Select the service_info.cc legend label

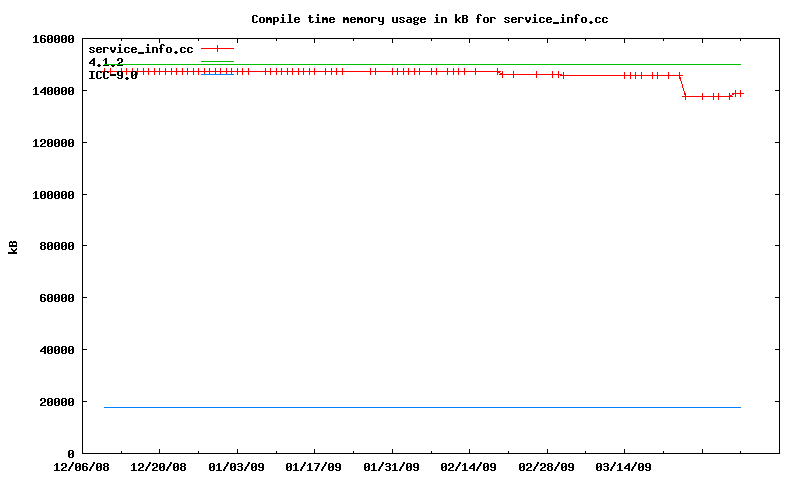[x=140, y=49]
